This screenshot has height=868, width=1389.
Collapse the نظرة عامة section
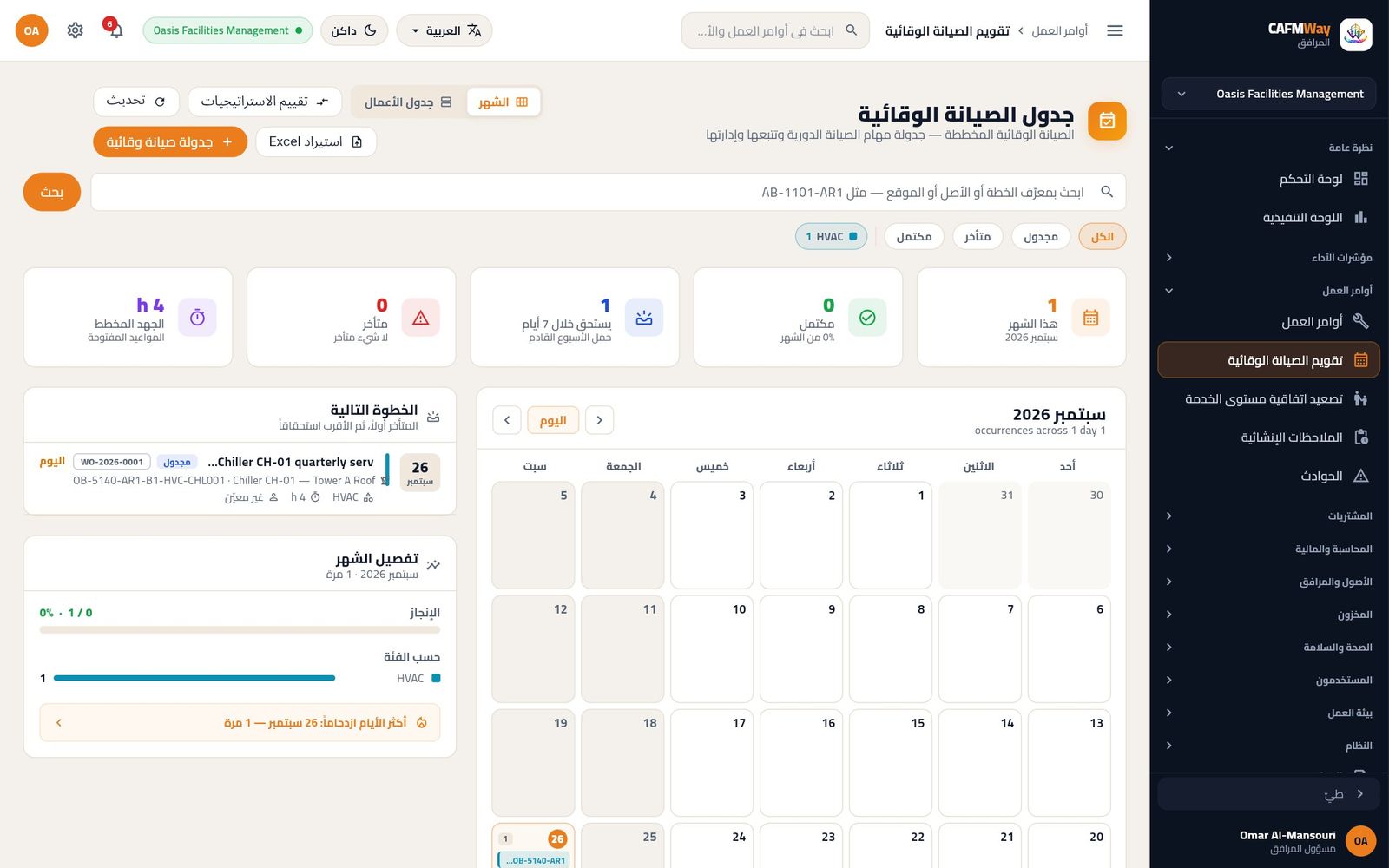click(1268, 148)
